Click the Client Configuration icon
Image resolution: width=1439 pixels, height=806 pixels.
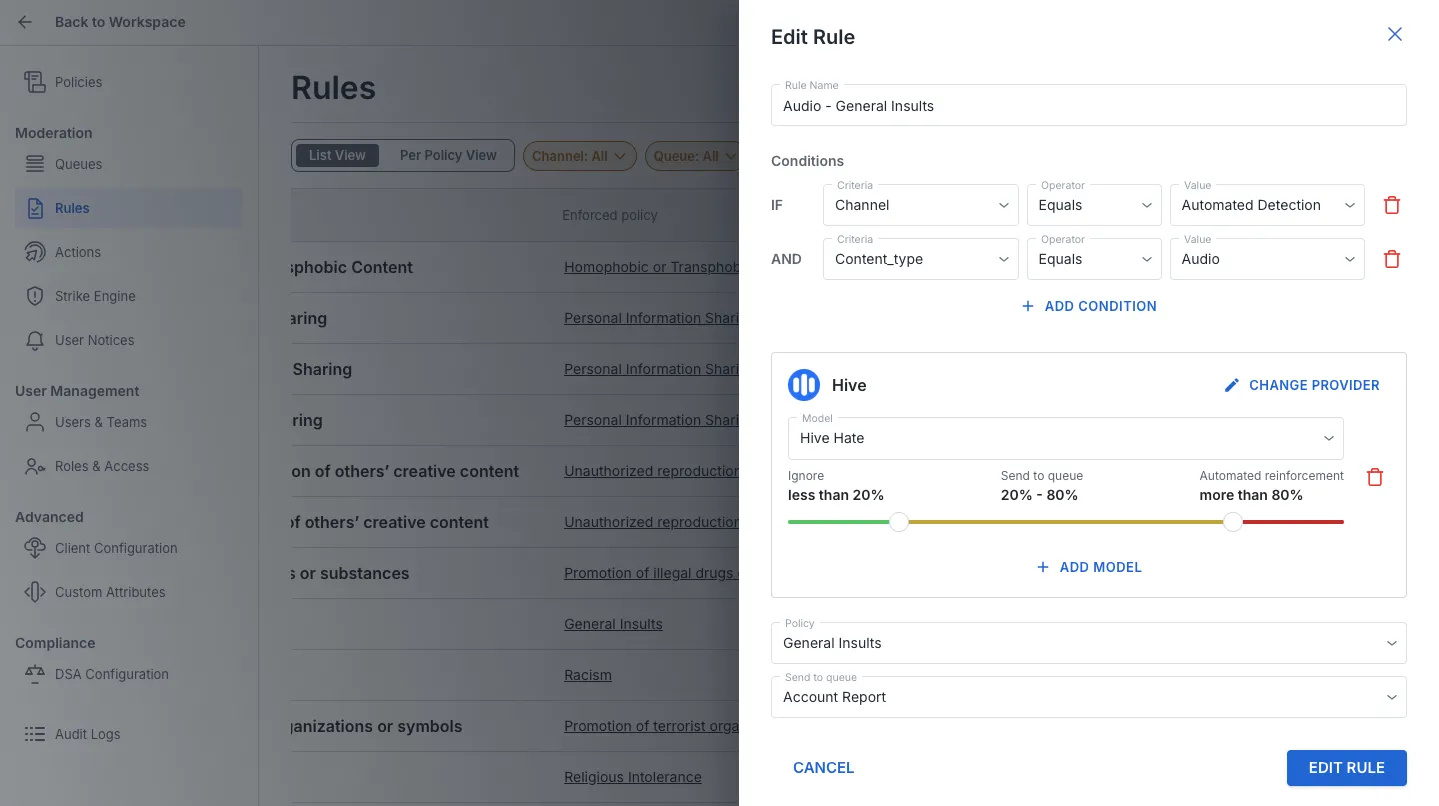point(35,548)
